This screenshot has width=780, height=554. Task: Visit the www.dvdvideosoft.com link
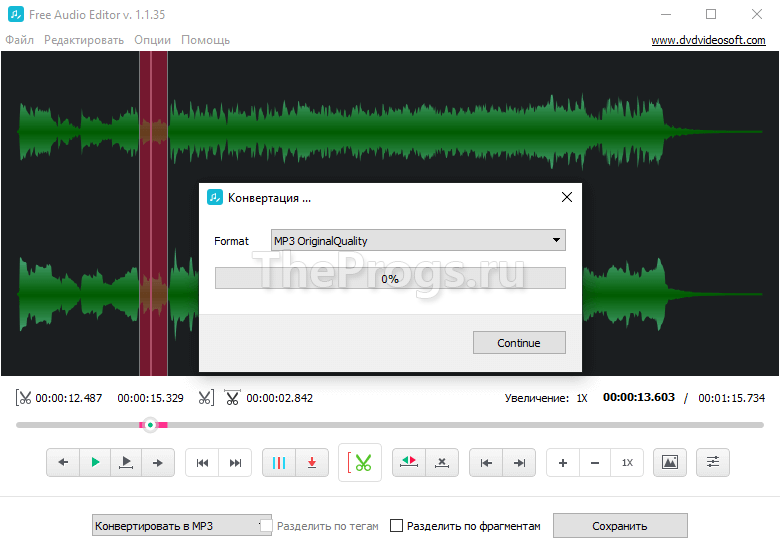pos(708,40)
